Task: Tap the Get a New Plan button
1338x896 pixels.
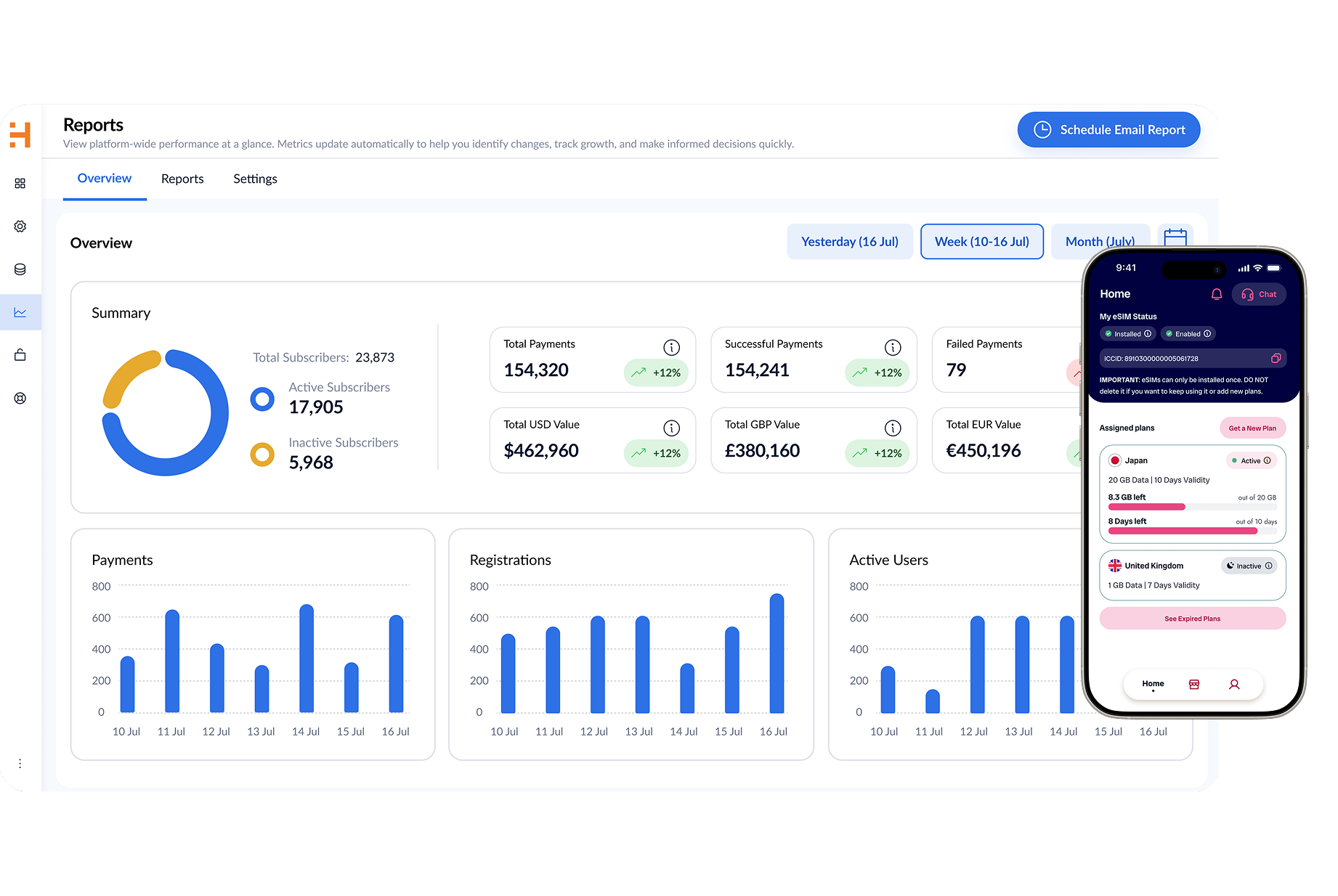Action: tap(1252, 428)
